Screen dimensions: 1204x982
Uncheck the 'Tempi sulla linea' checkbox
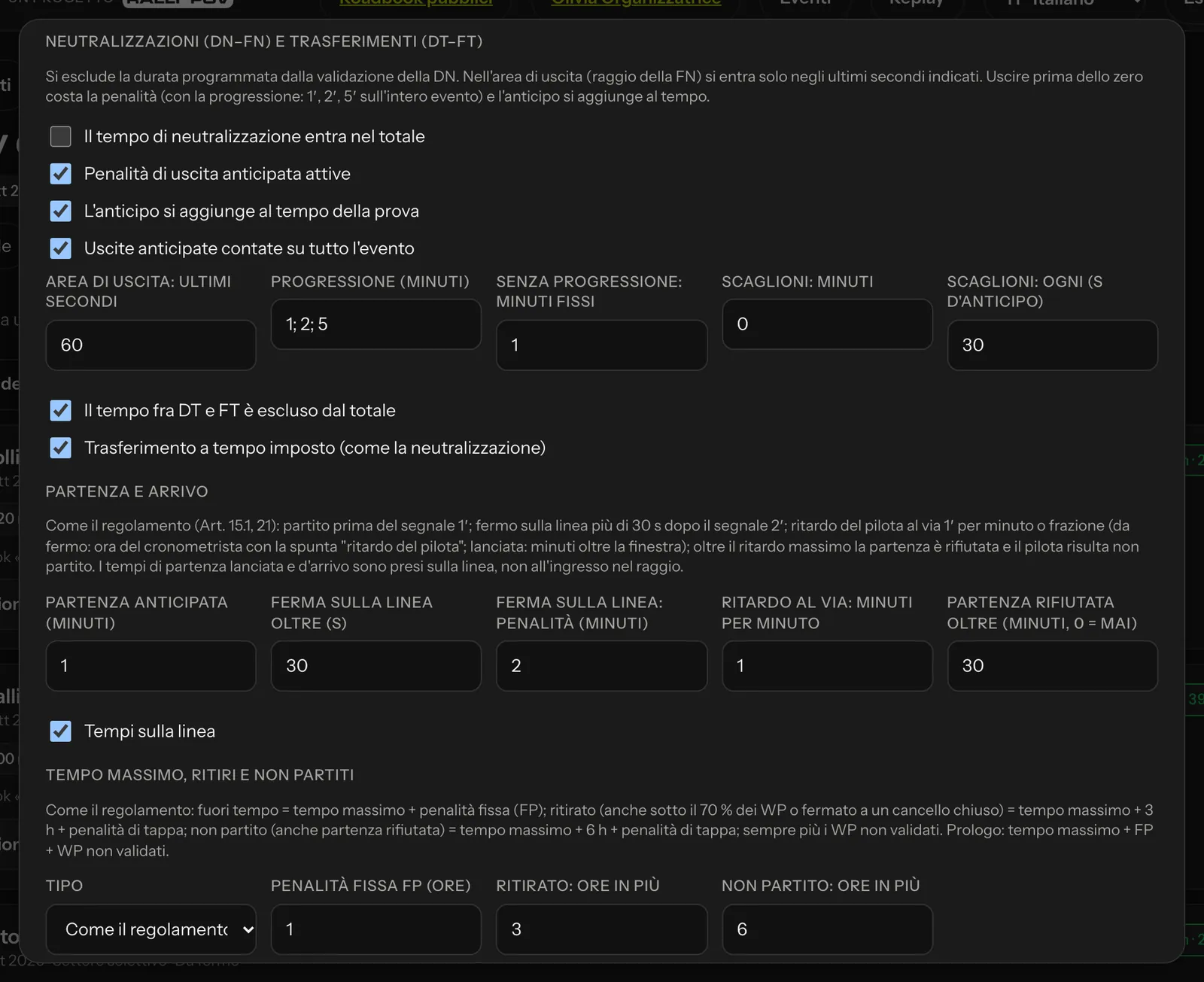pos(60,731)
